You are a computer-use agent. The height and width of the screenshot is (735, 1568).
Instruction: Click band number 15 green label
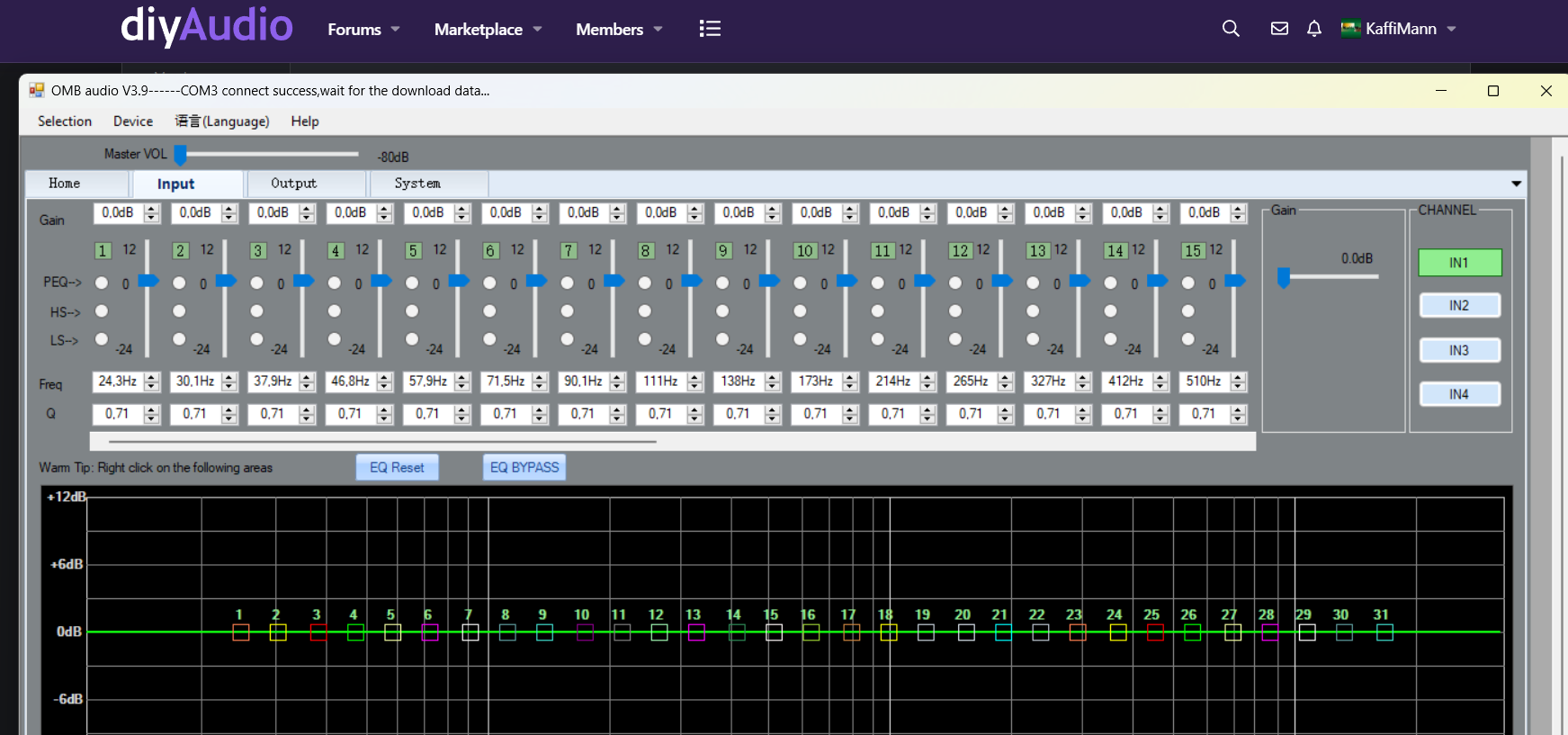[1193, 251]
